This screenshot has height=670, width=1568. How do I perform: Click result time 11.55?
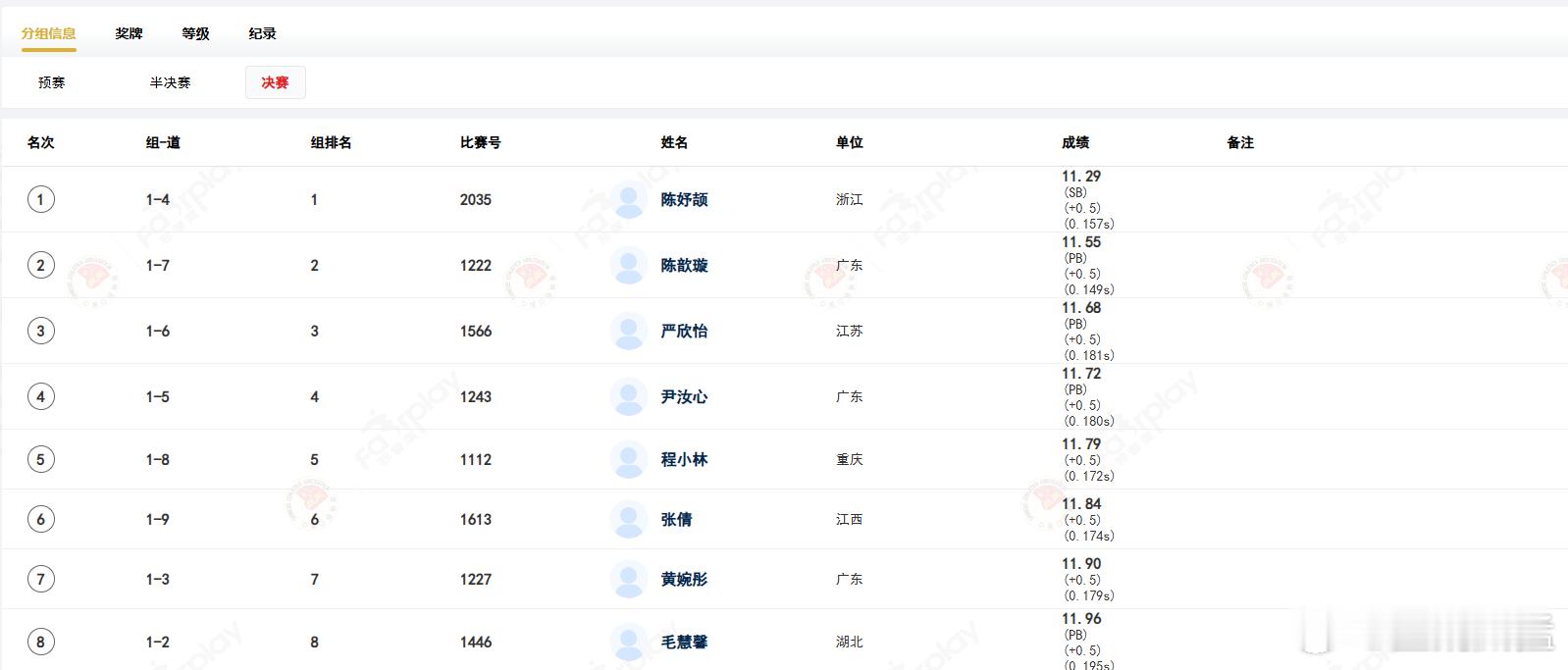click(1081, 242)
